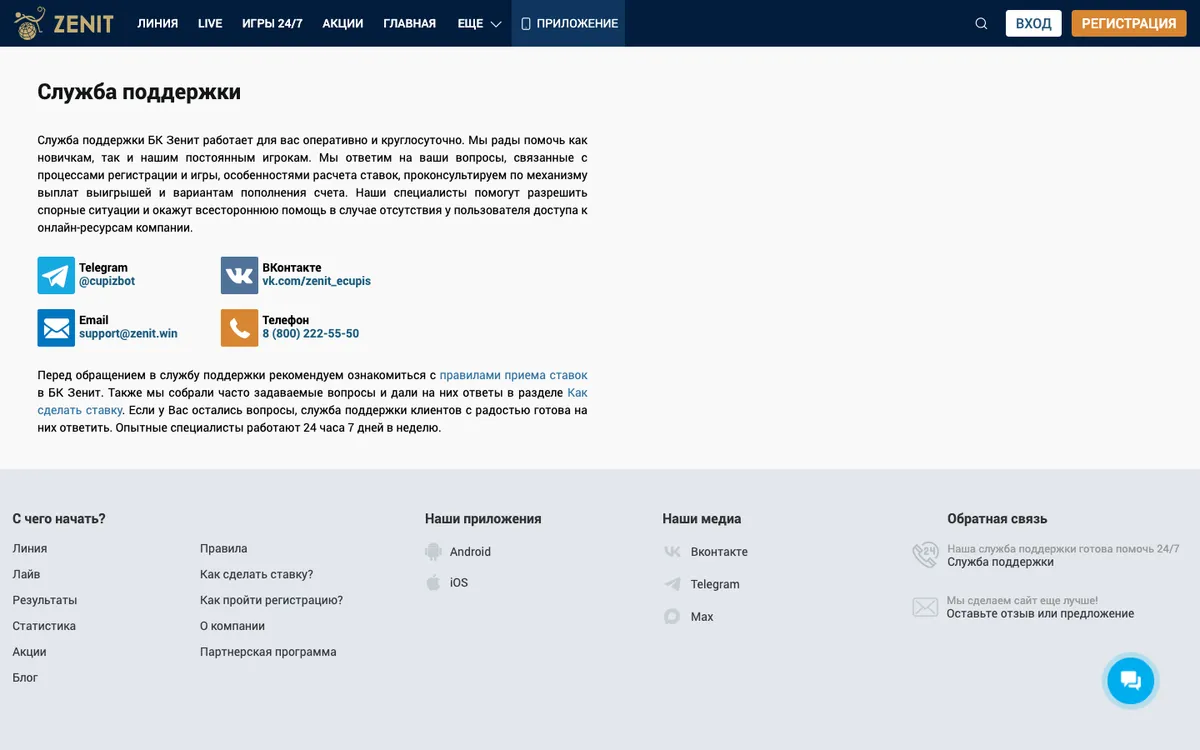Open the Блог footer link

[x=25, y=678]
